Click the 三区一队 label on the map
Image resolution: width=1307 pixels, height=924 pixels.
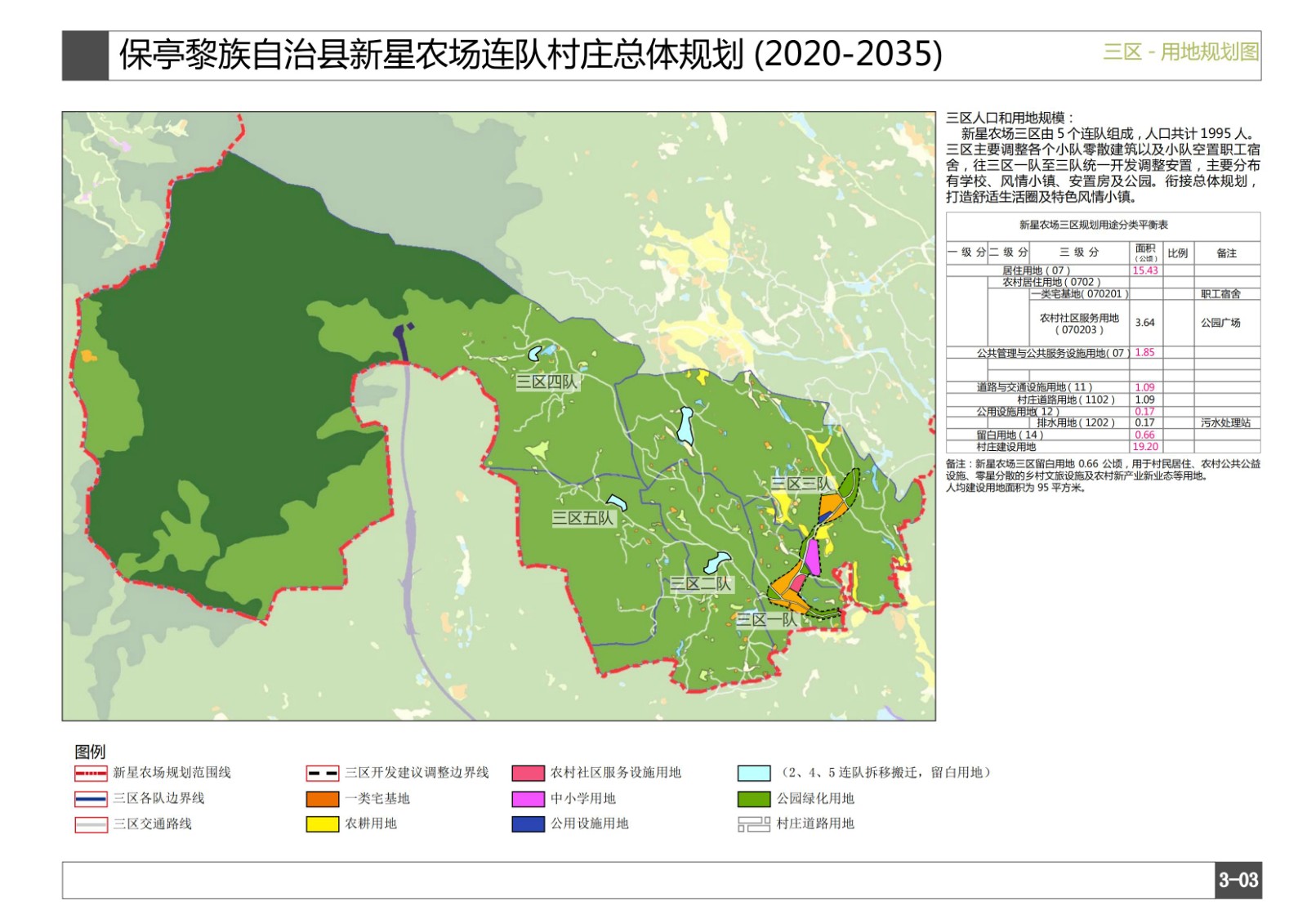pyautogui.click(x=766, y=619)
